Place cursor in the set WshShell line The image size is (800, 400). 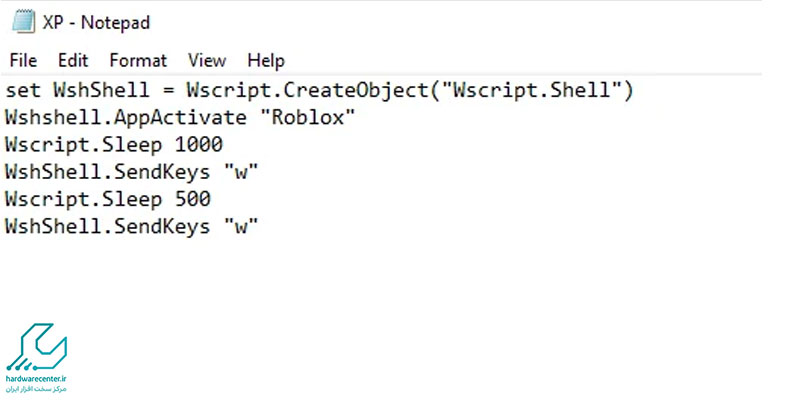(x=319, y=91)
